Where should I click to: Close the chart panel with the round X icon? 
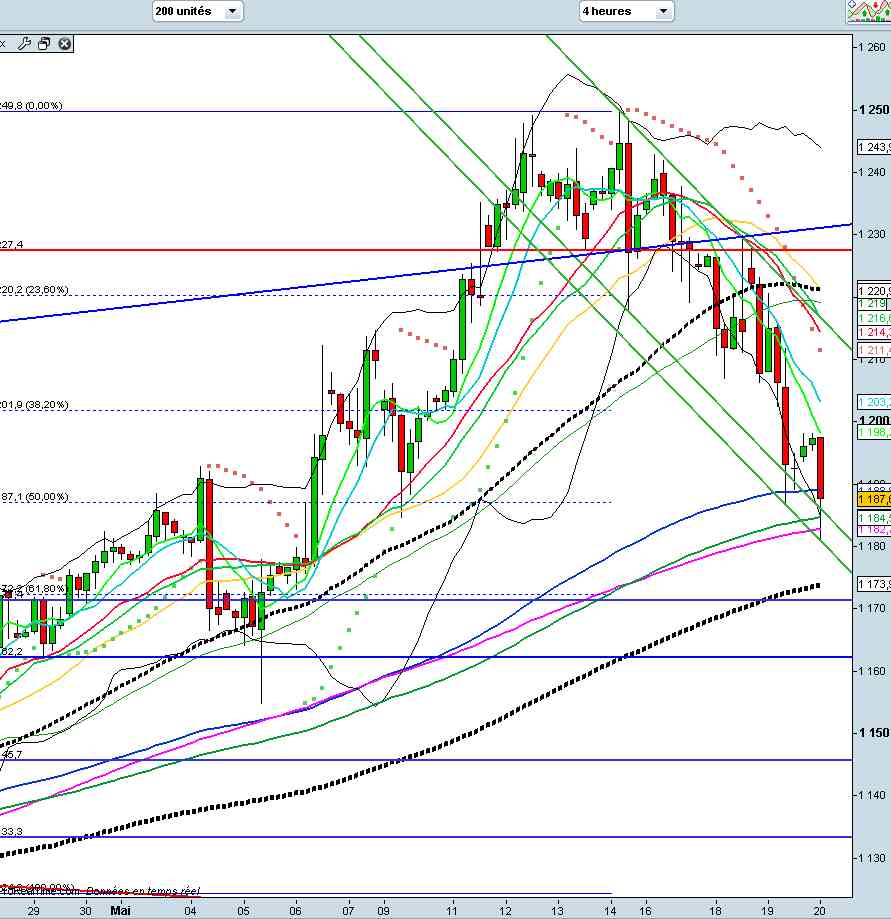click(65, 44)
